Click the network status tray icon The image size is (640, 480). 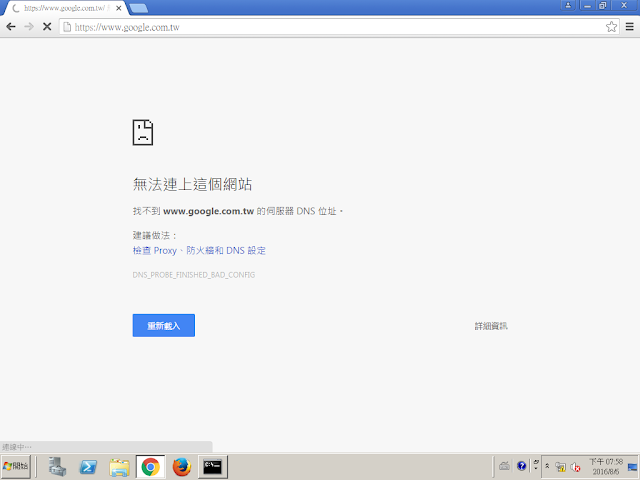click(x=561, y=467)
